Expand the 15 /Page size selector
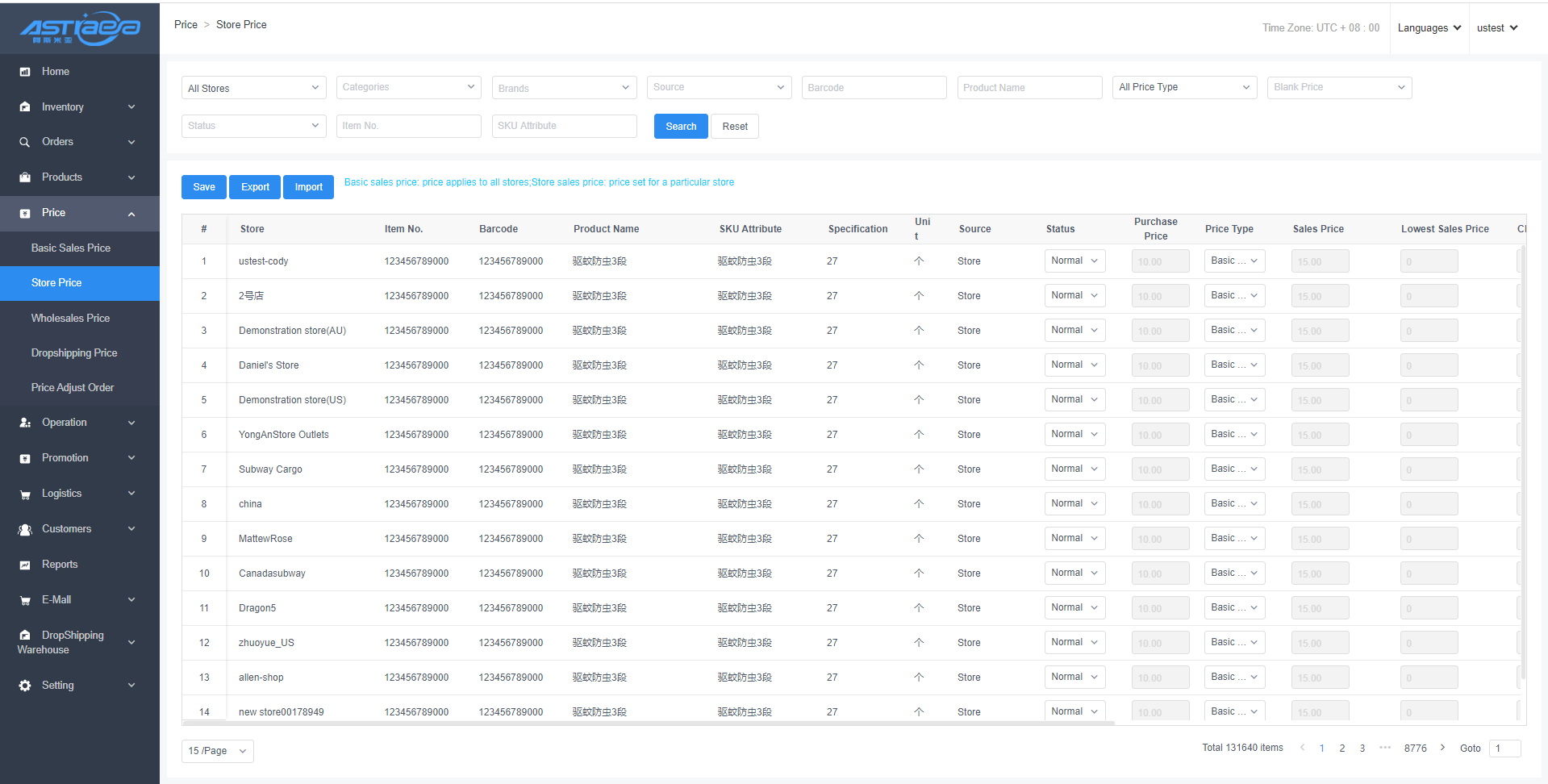1548x784 pixels. point(217,751)
